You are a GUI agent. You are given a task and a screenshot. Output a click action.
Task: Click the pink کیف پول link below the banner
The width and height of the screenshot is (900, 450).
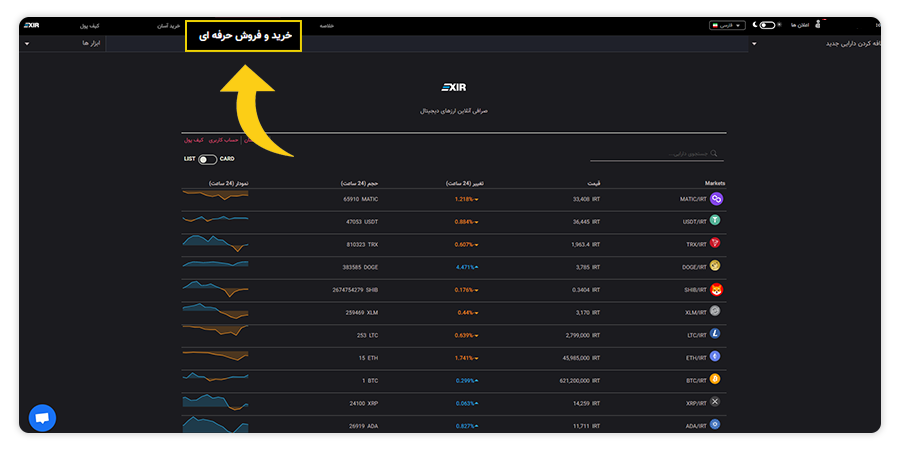coord(193,140)
